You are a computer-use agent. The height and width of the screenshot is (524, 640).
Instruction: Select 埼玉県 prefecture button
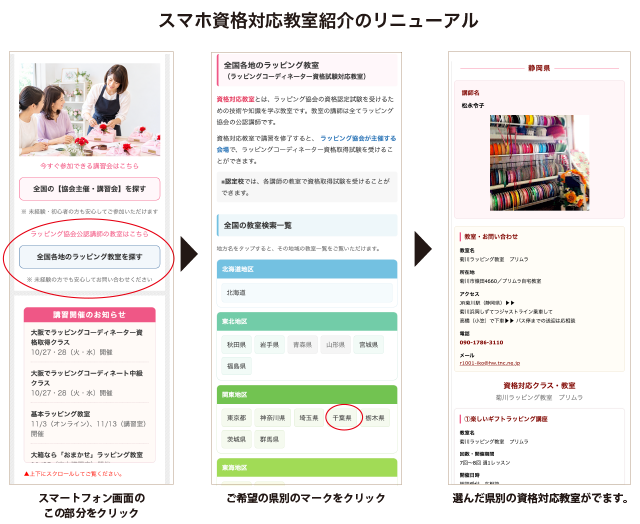tap(309, 418)
